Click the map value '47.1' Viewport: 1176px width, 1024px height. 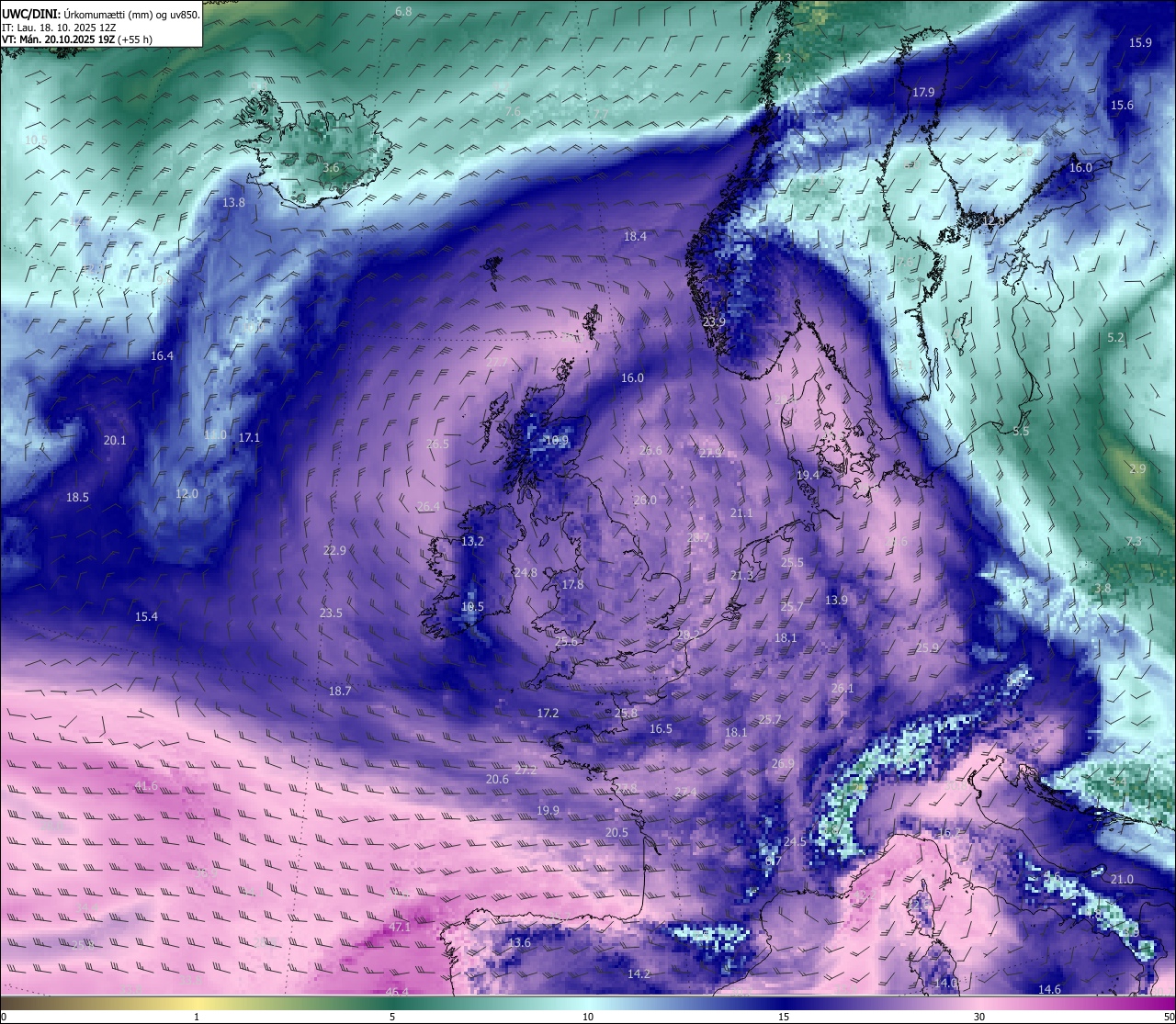400,928
